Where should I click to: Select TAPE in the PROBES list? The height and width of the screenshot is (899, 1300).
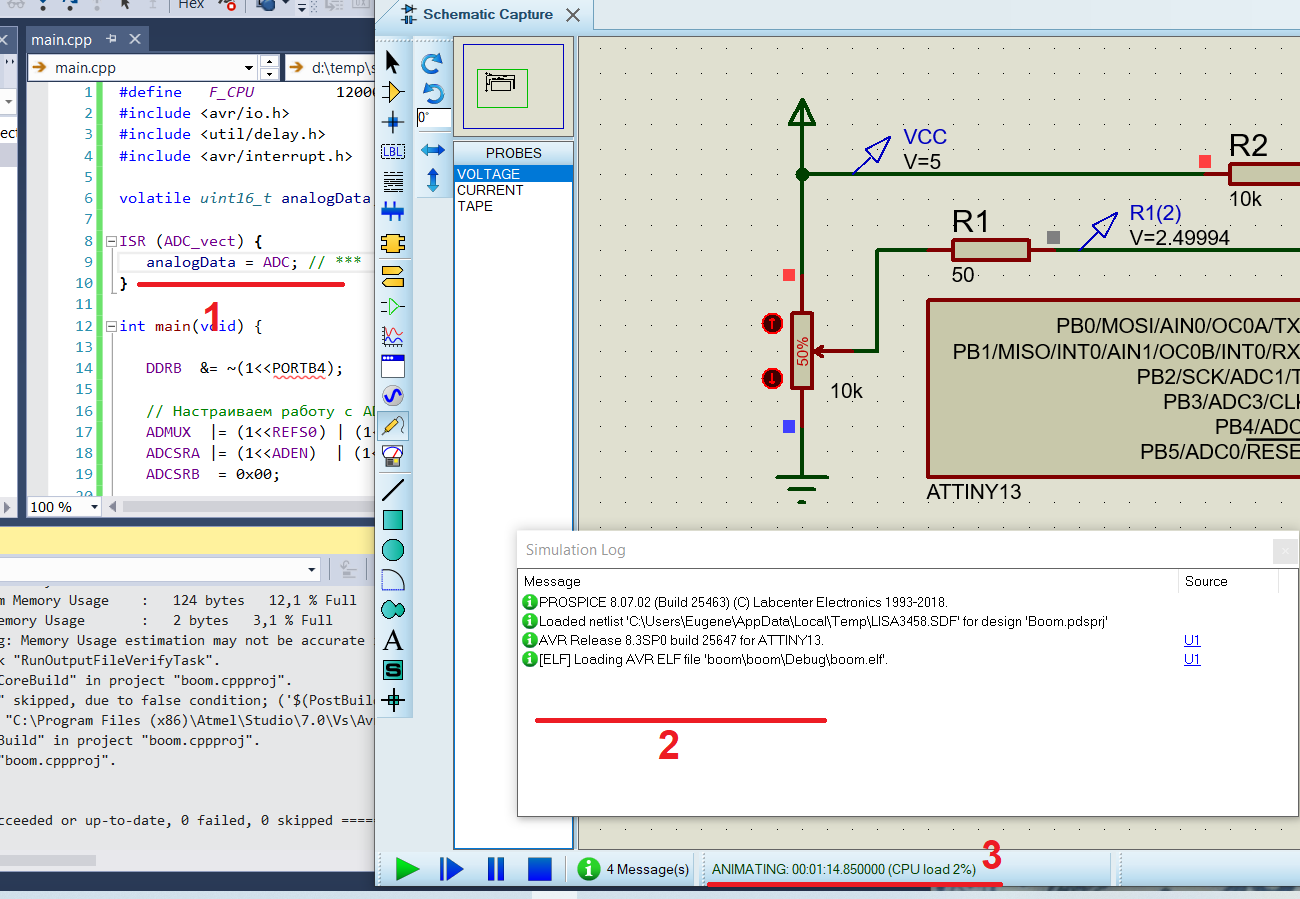[514, 206]
